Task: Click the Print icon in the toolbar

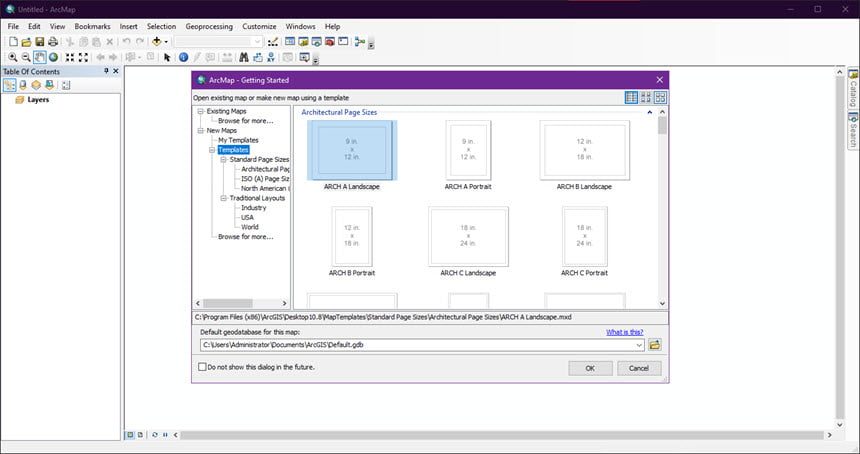Action: 53,42
